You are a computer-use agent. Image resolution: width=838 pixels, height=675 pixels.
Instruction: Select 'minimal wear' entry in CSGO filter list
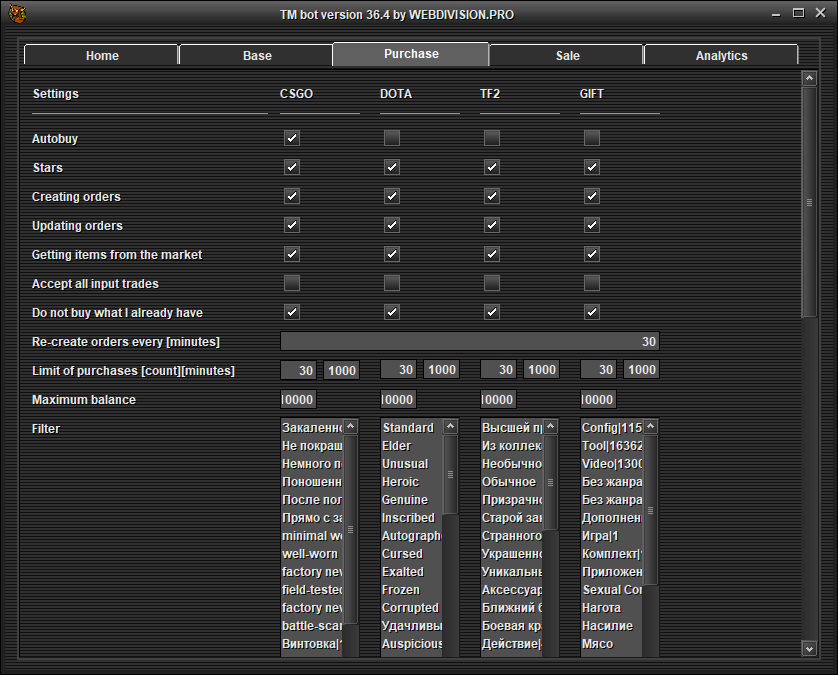312,536
